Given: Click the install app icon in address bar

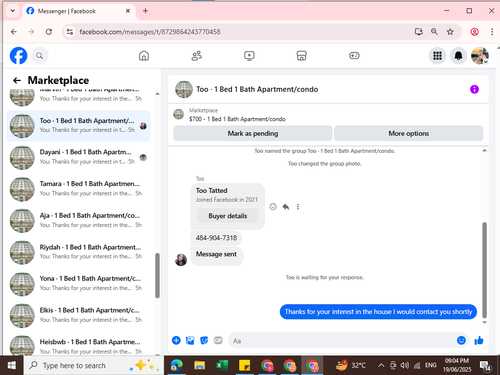Looking at the screenshot, I should (x=419, y=32).
